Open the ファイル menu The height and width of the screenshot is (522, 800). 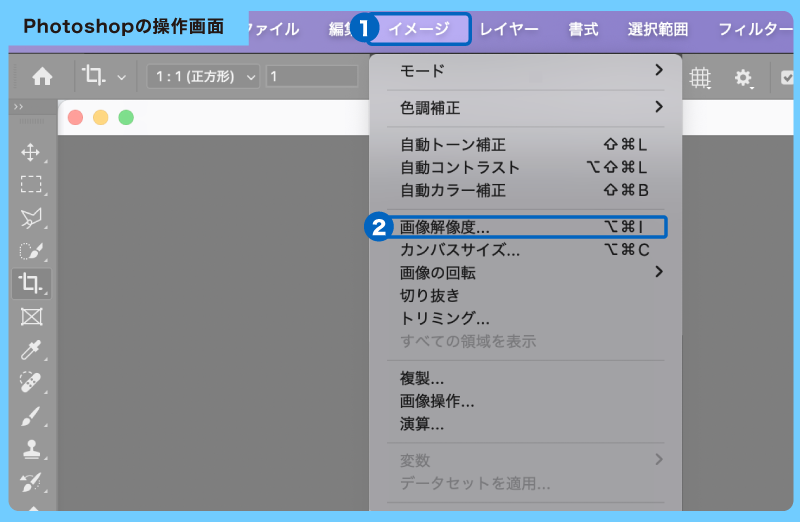274,29
